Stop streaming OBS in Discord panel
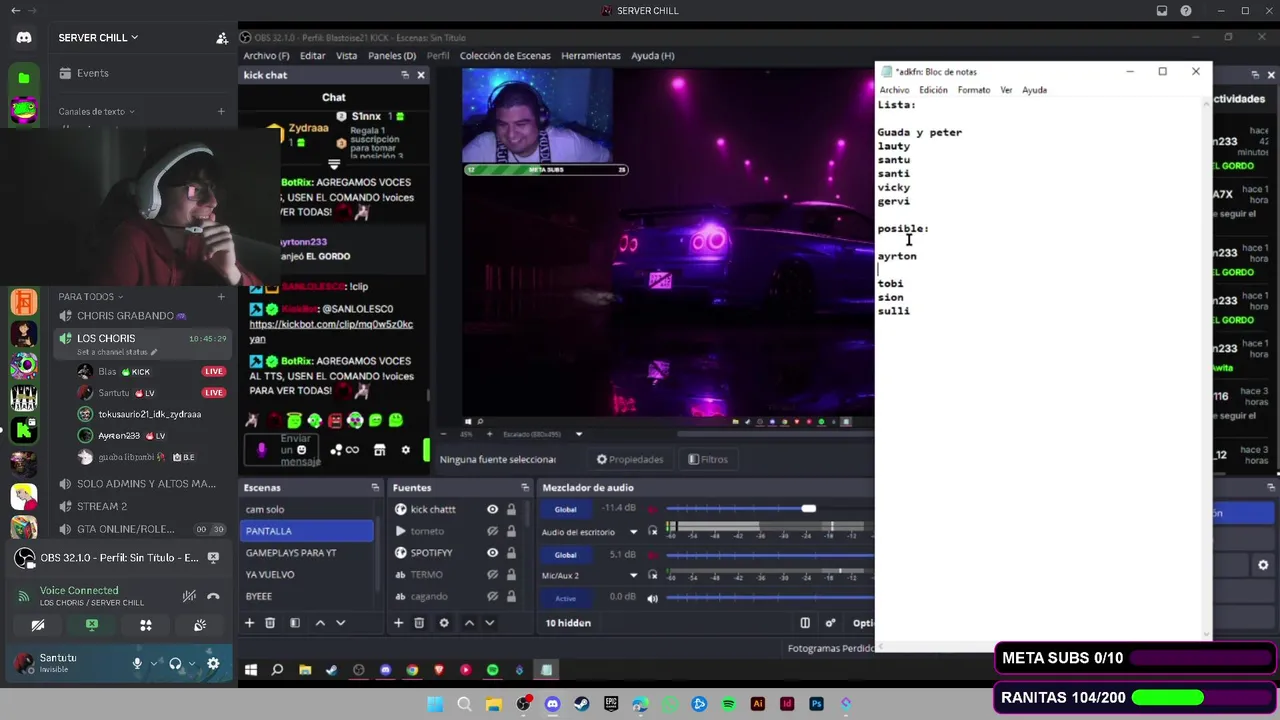The width and height of the screenshot is (1280, 720). pyautogui.click(x=213, y=558)
